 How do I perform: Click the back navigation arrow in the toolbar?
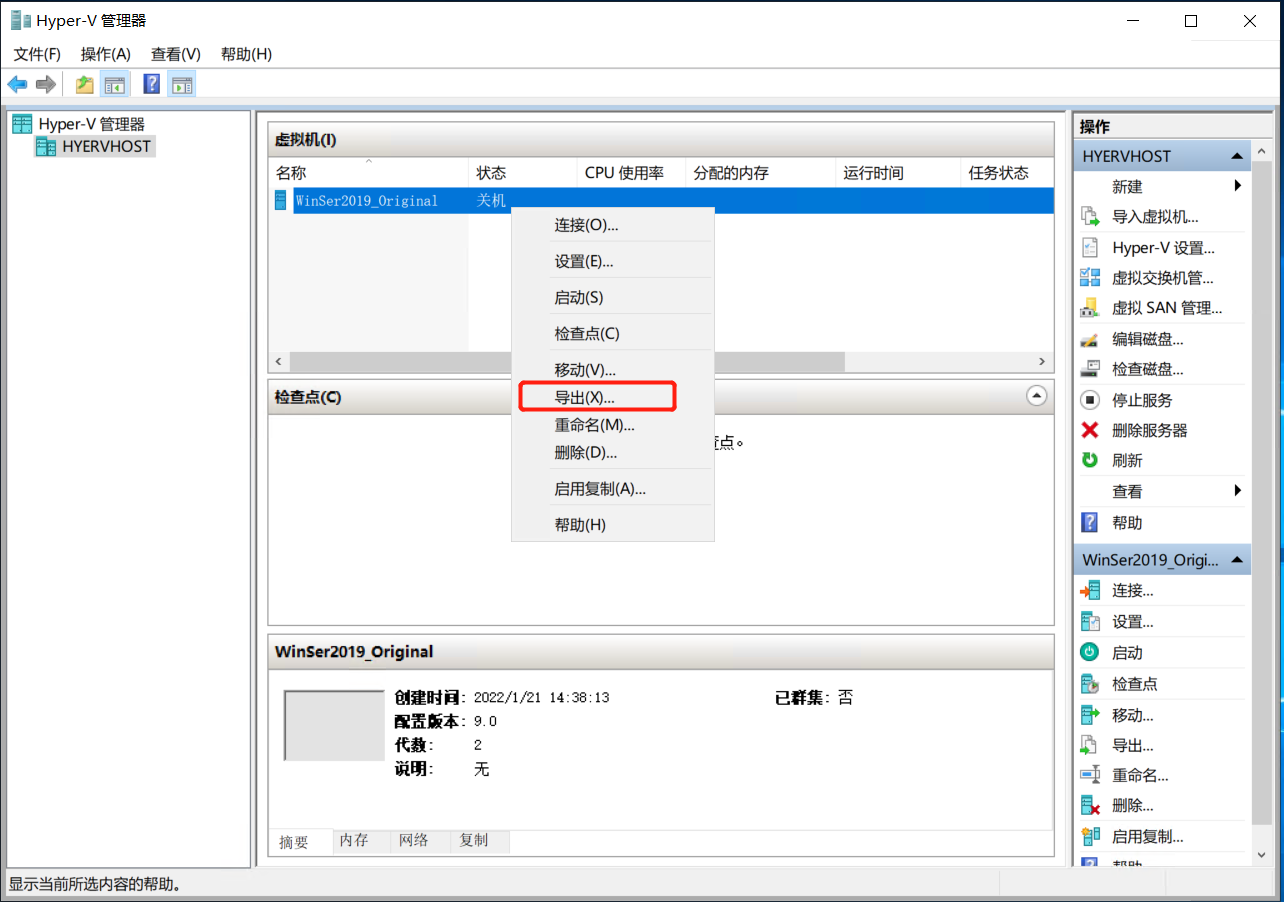coord(17,84)
